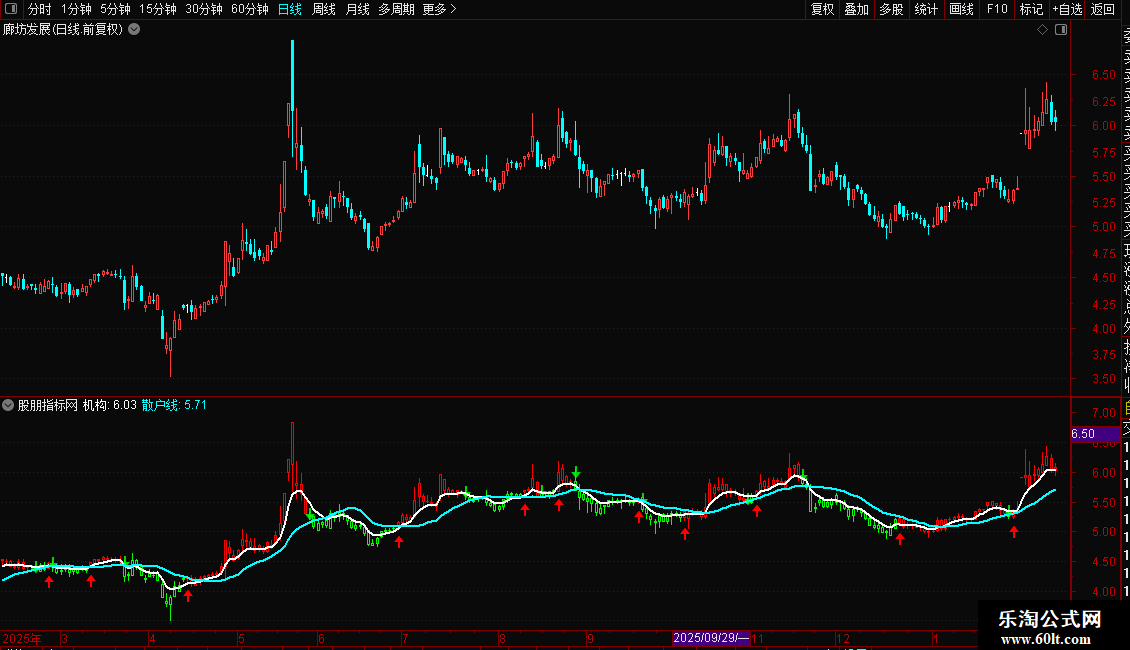Click the 散户线: 5.71 indicator value

174,405
